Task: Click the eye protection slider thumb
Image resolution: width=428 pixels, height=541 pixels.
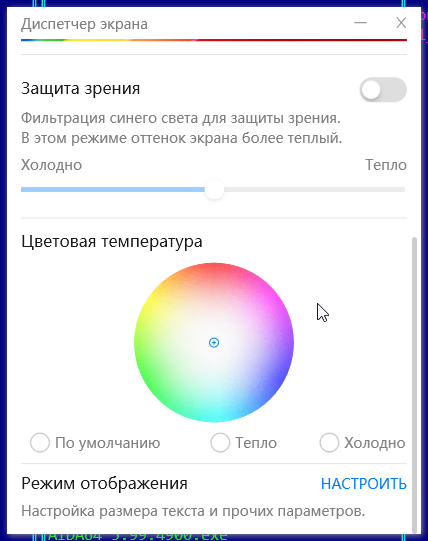Action: [x=214, y=189]
